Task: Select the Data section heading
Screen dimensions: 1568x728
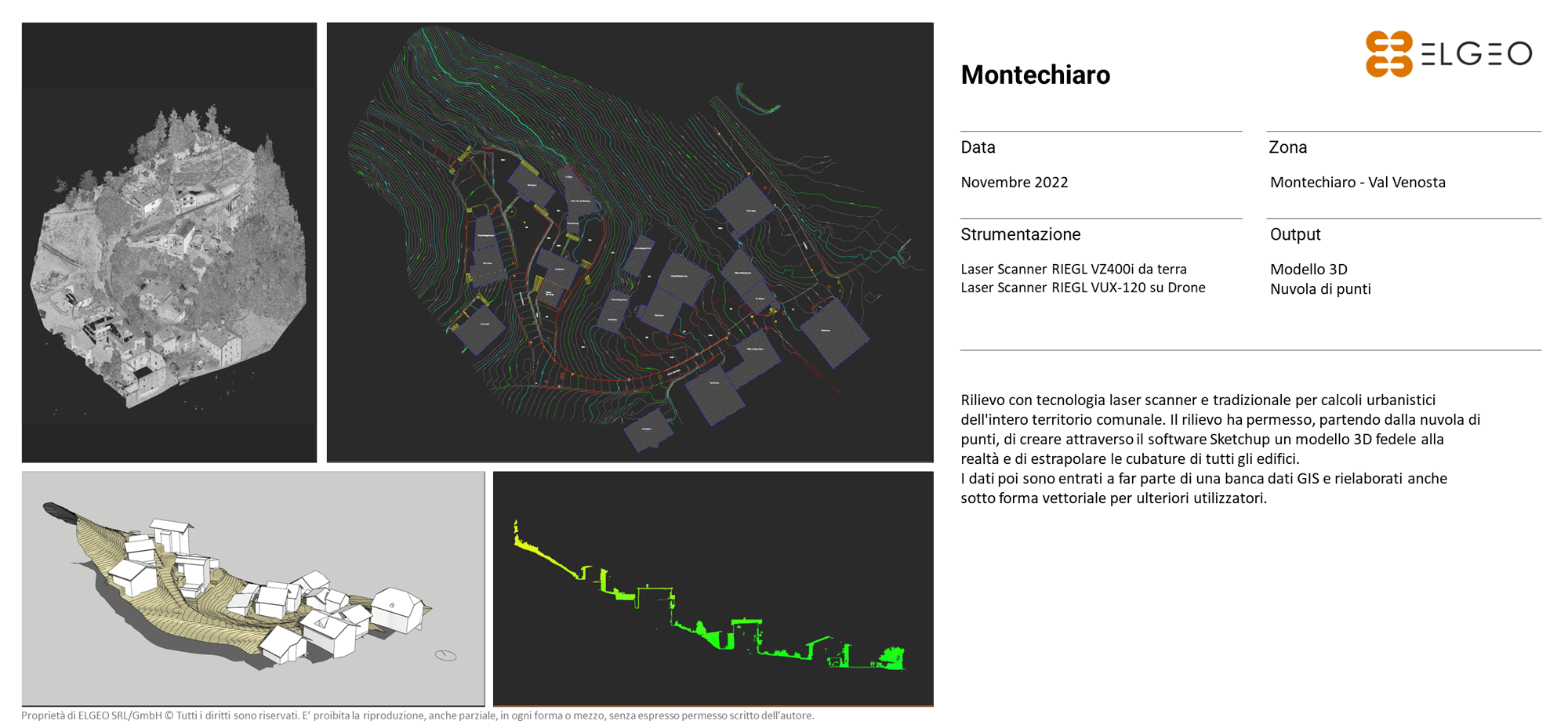Action: pos(978,147)
